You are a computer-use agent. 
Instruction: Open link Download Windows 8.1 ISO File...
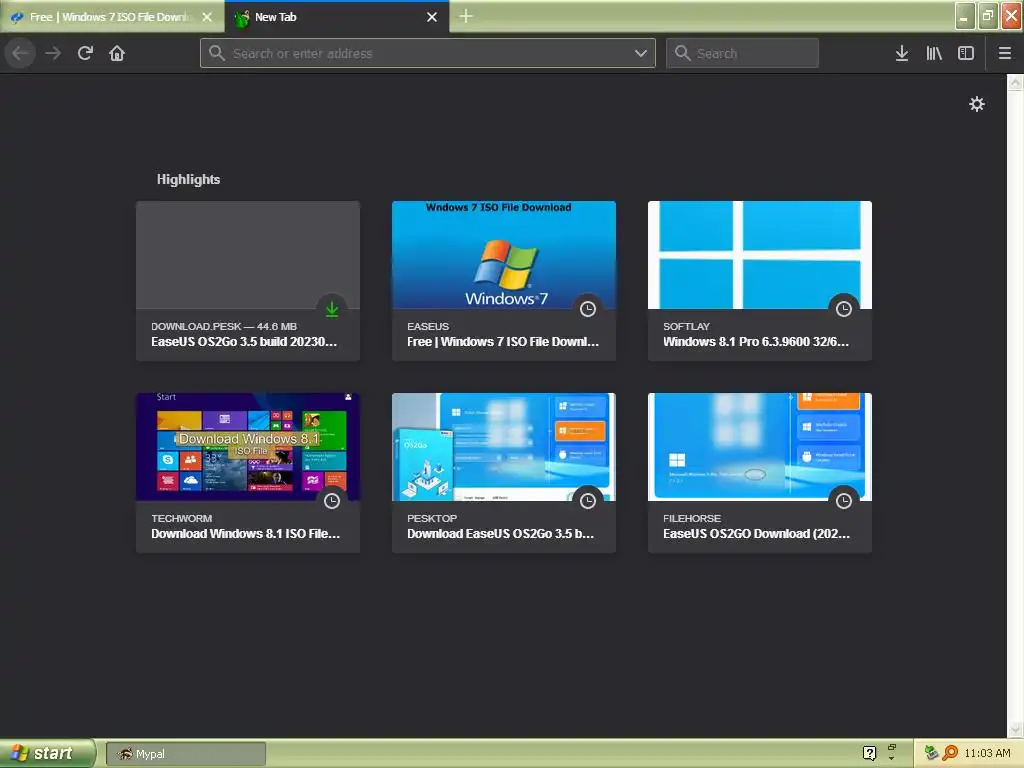[246, 534]
